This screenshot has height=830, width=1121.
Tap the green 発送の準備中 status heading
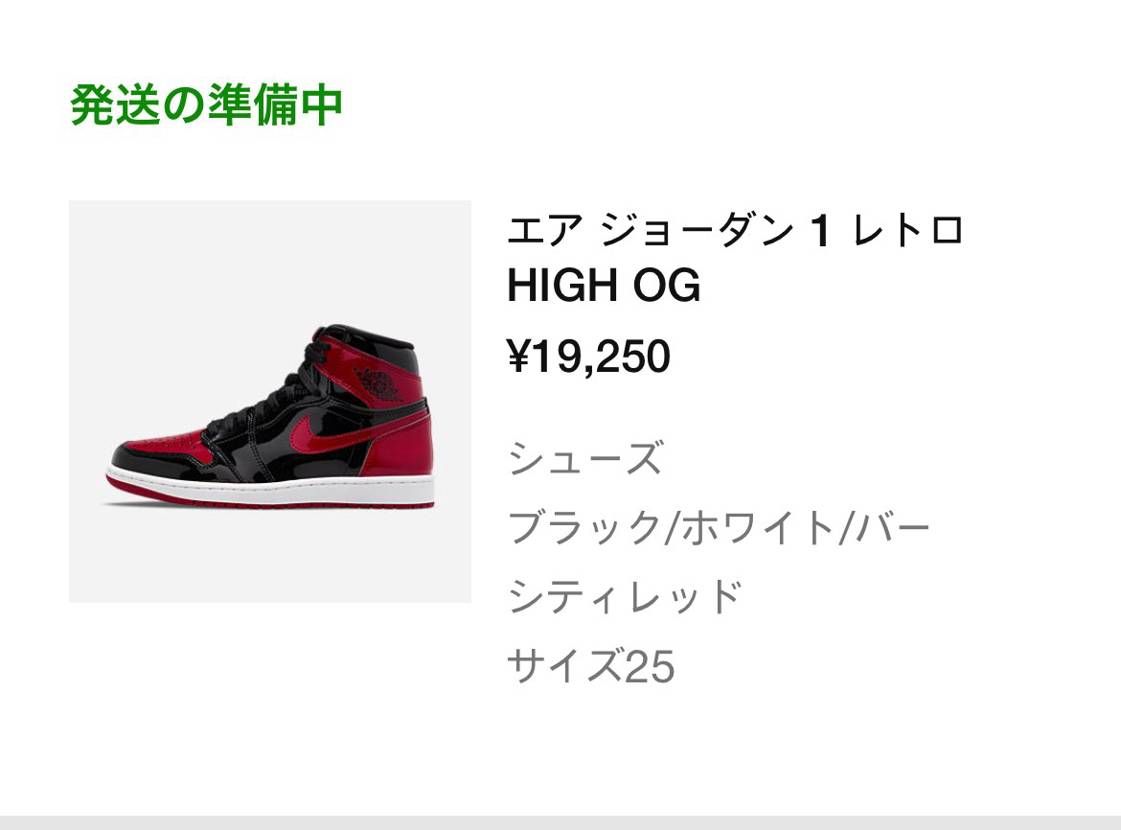click(206, 105)
